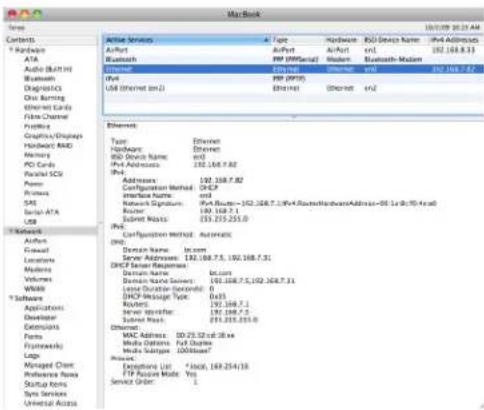Select Hardware RAID in sidebar
Viewport: 484px width, 410px height.
48,146
